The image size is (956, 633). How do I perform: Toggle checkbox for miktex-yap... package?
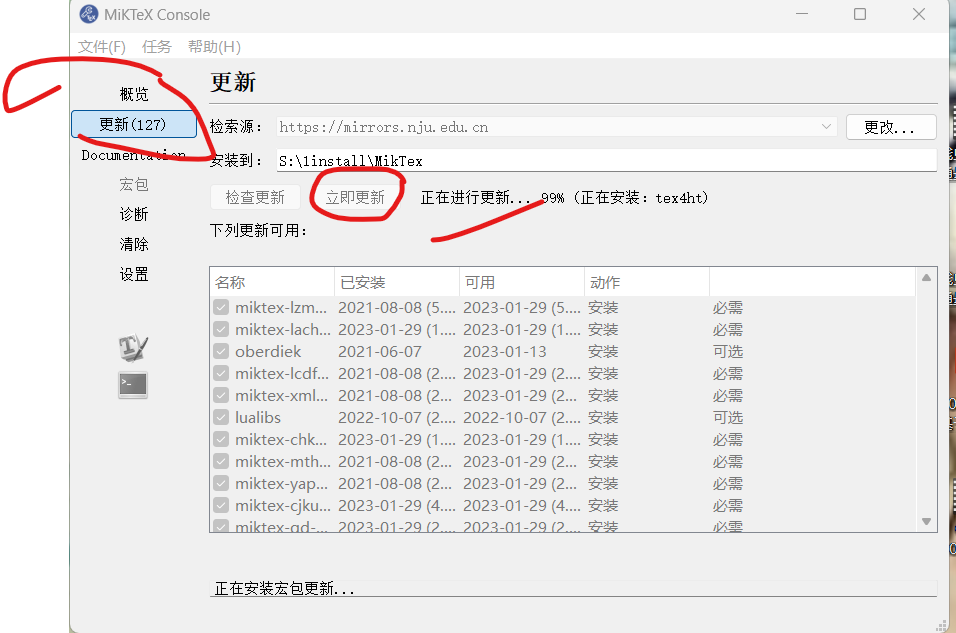coord(221,483)
